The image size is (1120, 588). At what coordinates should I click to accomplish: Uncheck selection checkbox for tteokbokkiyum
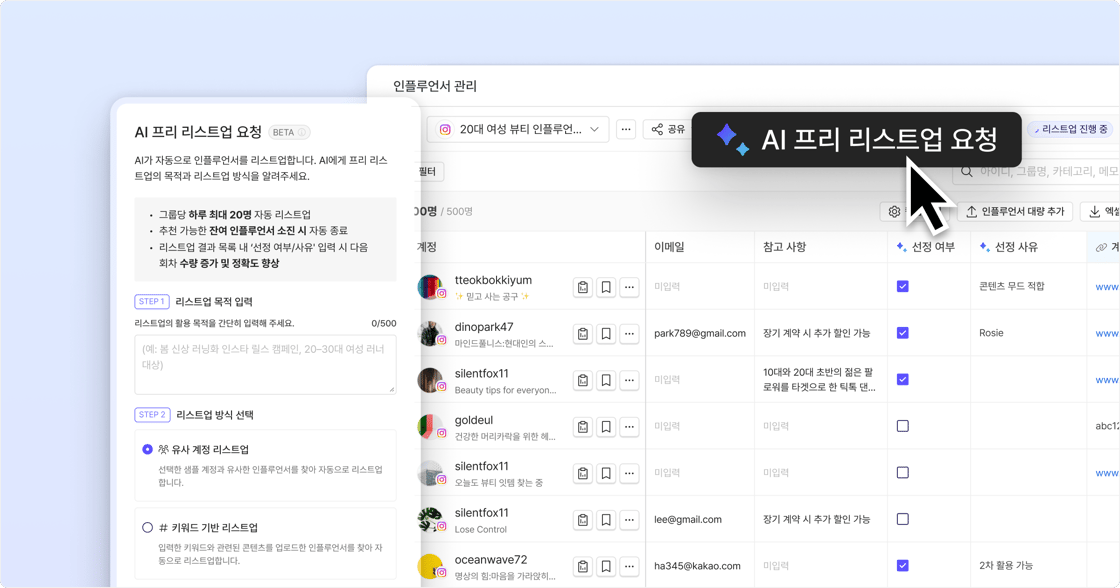pos(902,286)
